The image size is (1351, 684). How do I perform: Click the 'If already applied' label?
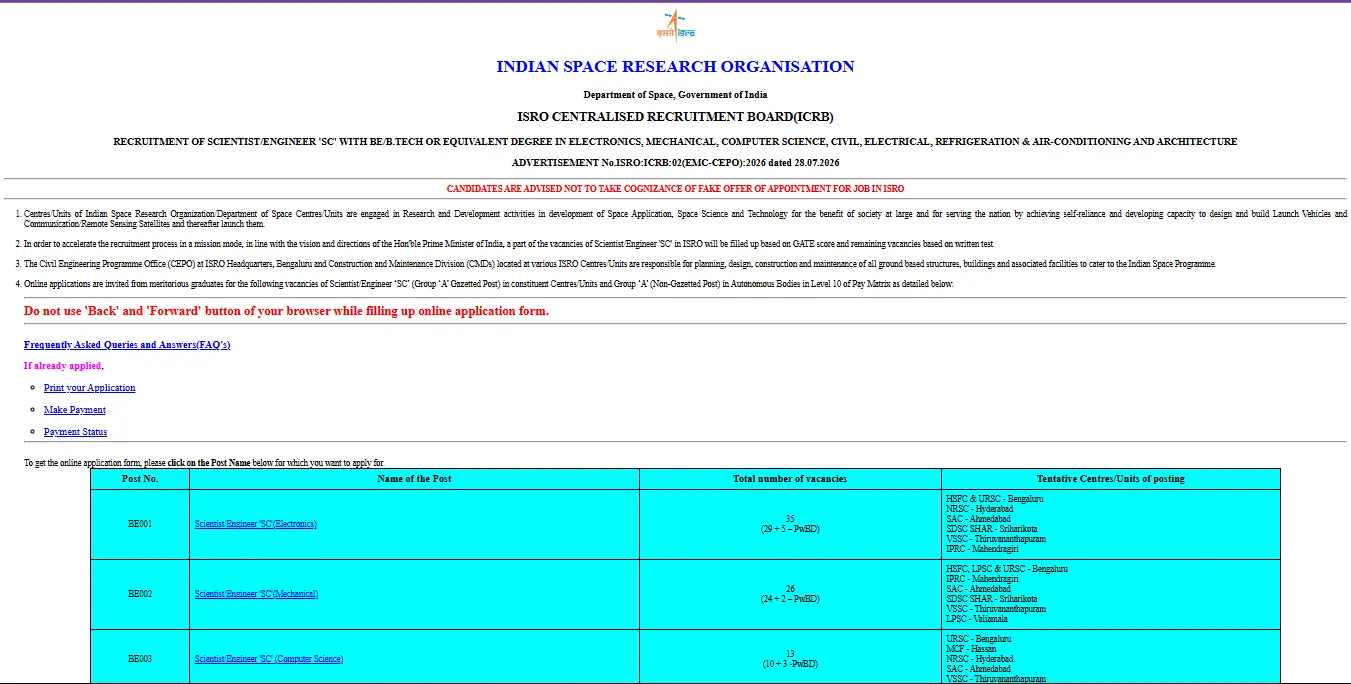click(63, 366)
